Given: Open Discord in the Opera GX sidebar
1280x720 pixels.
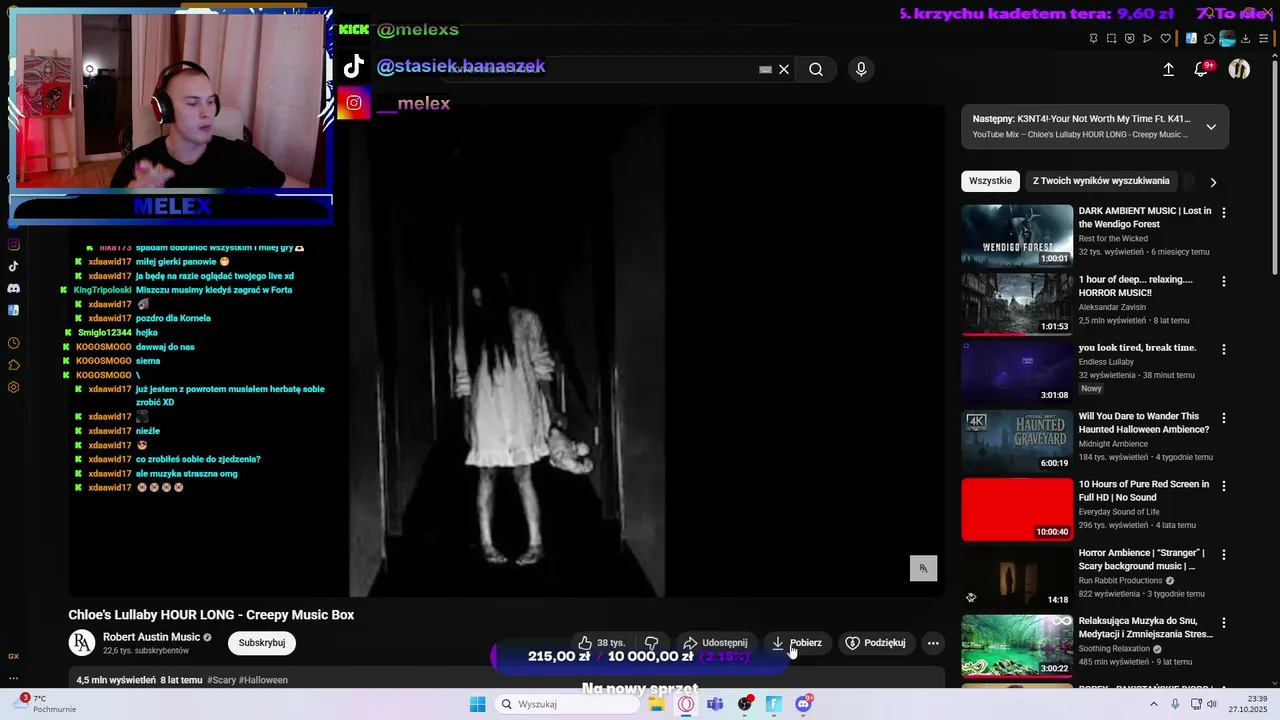Looking at the screenshot, I should click(14, 288).
